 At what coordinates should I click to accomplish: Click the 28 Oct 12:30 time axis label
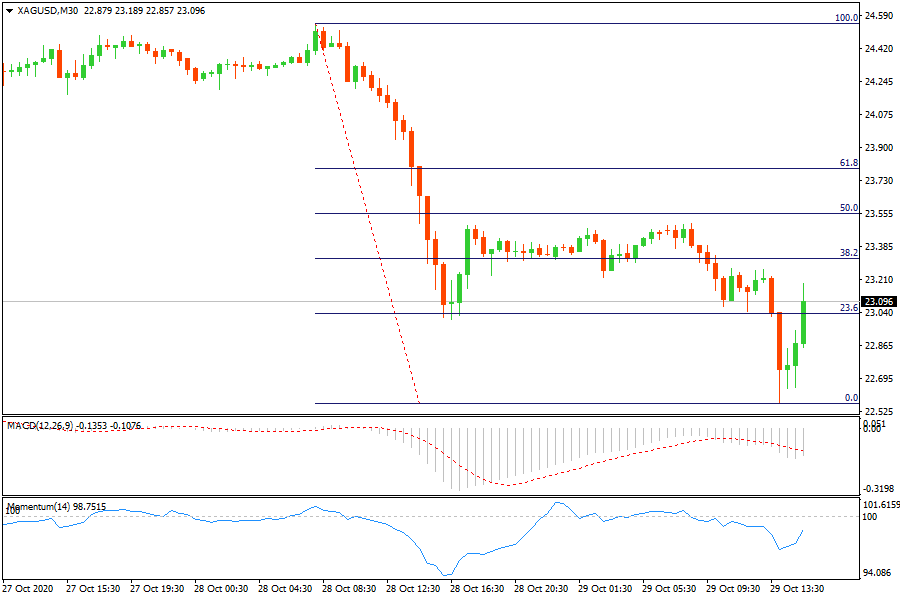[414, 589]
